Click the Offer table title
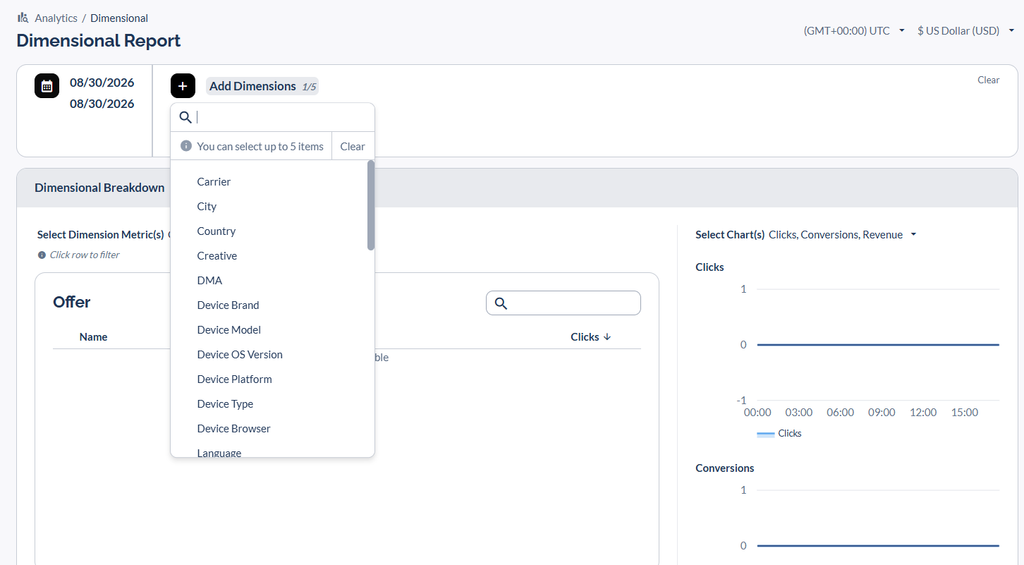Image resolution: width=1024 pixels, height=565 pixels. 72,302
